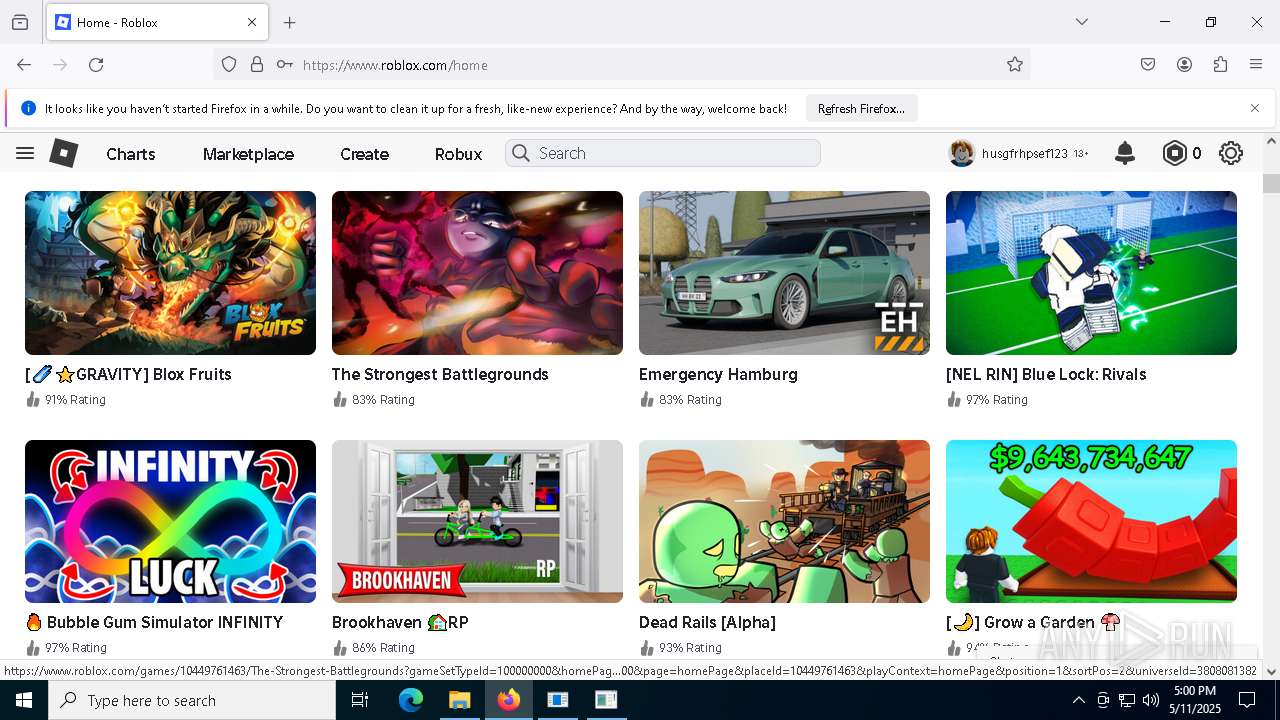Show tracking protection shield info
This screenshot has width=1280, height=720.
(x=229, y=64)
